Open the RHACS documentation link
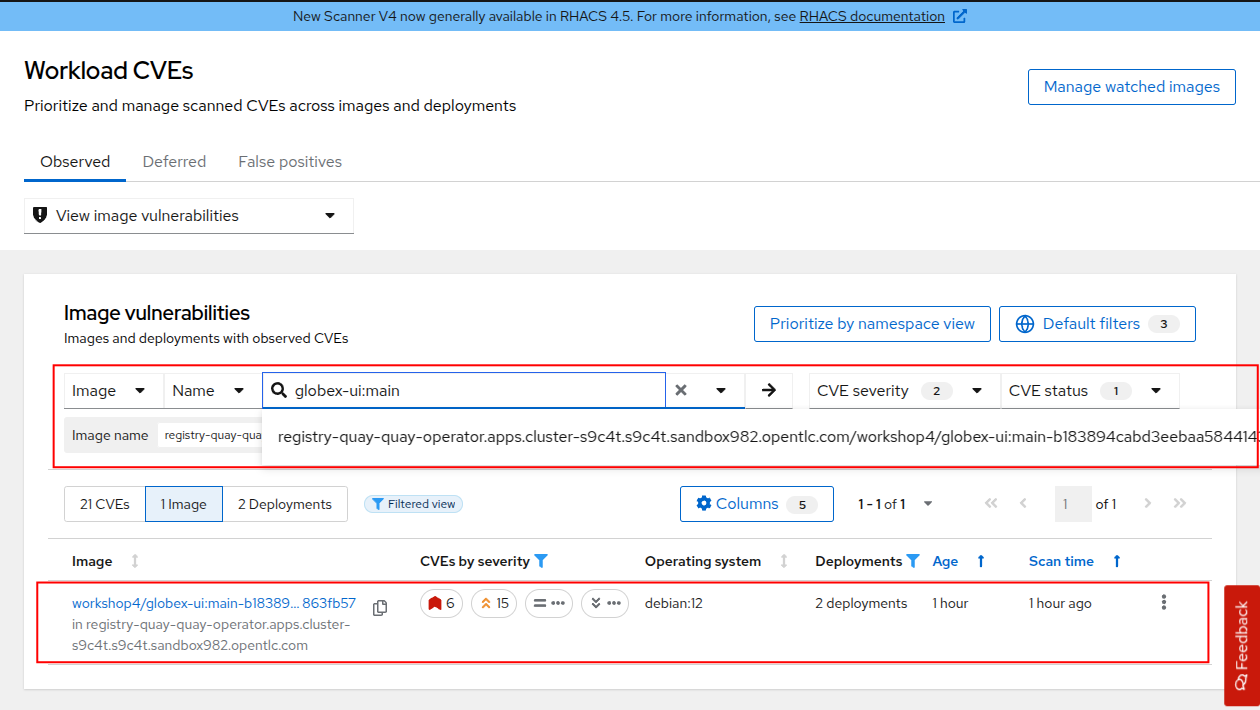The image size is (1260, 710). 872,16
